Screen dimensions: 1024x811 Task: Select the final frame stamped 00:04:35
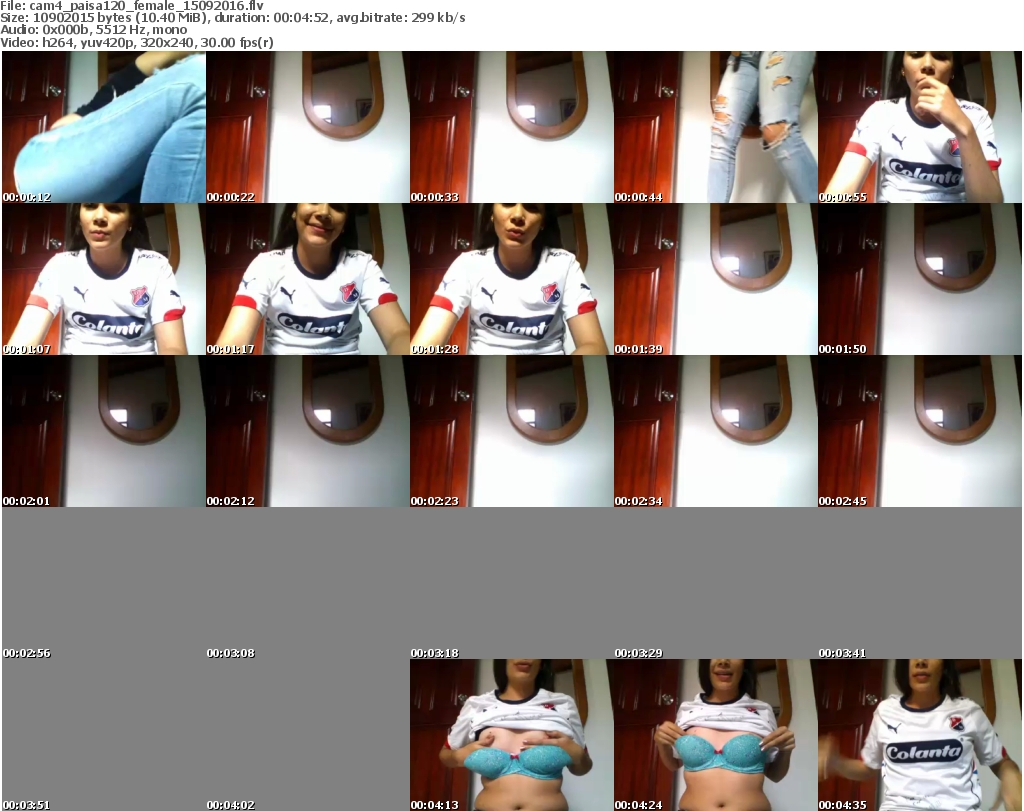click(920, 735)
